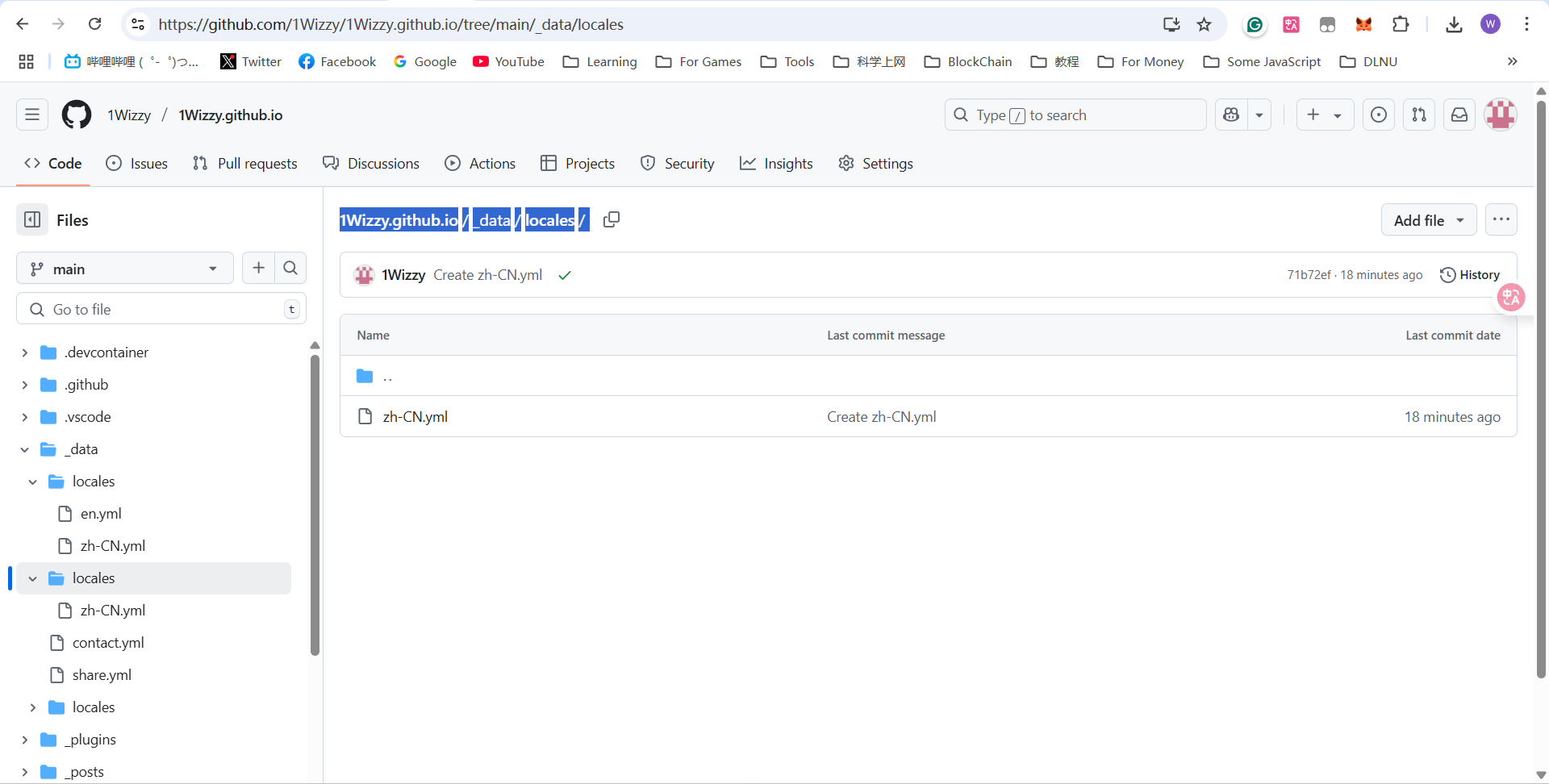Open the YouTube bookmark
The height and width of the screenshot is (784, 1549).
click(508, 61)
